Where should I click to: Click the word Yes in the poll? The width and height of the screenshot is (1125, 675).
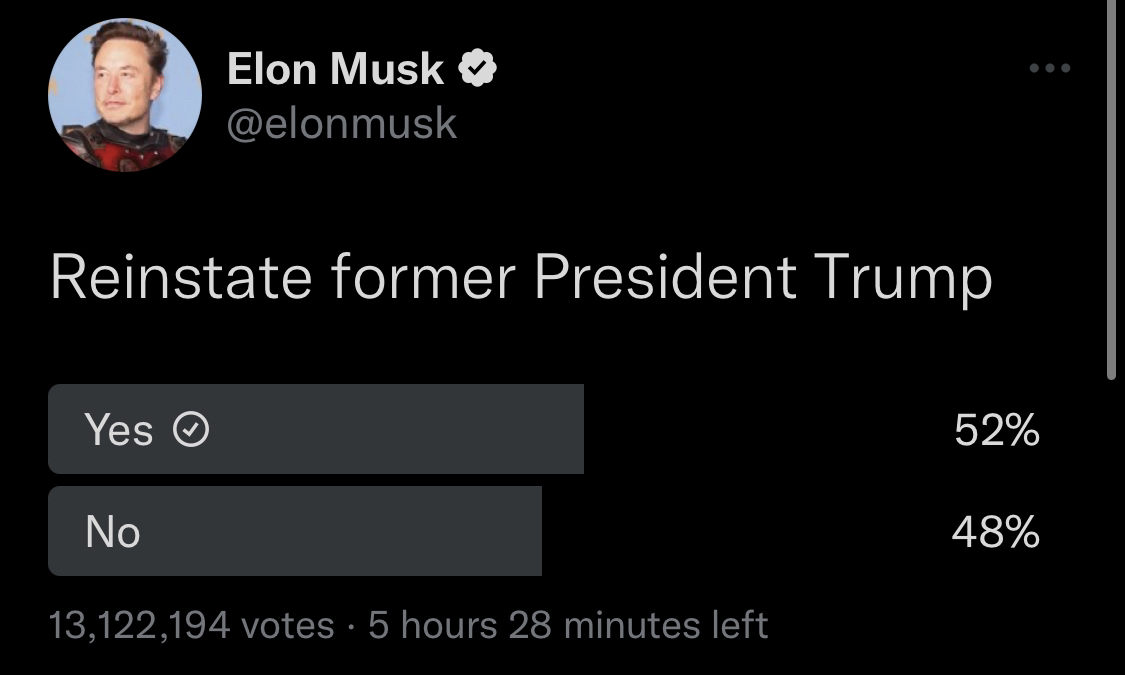tap(119, 430)
